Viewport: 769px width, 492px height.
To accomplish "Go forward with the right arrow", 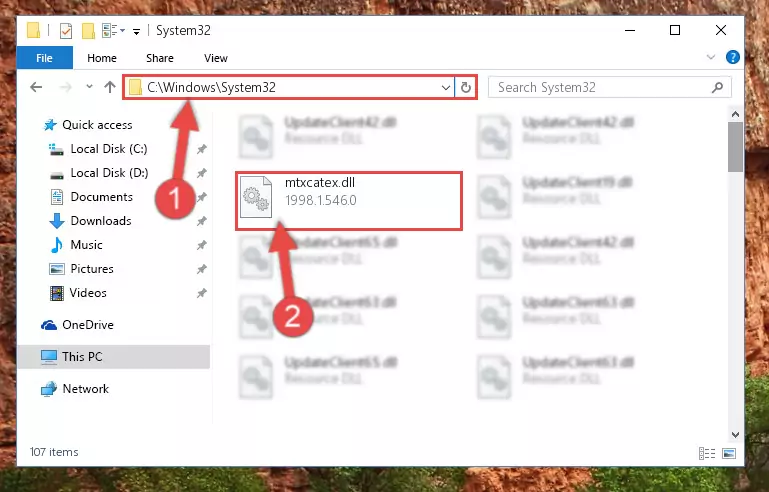I will [65, 87].
